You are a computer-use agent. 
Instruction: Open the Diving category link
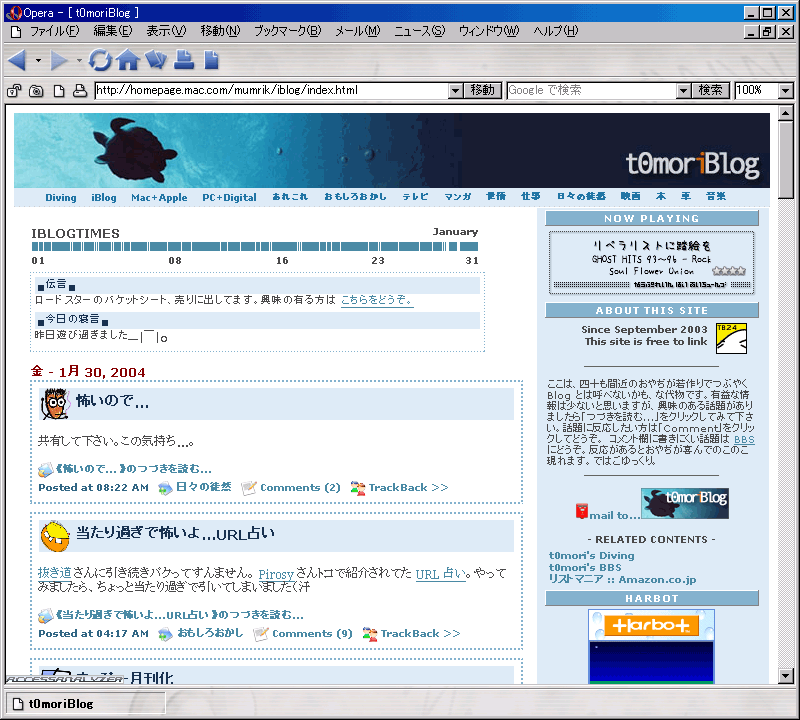click(61, 198)
